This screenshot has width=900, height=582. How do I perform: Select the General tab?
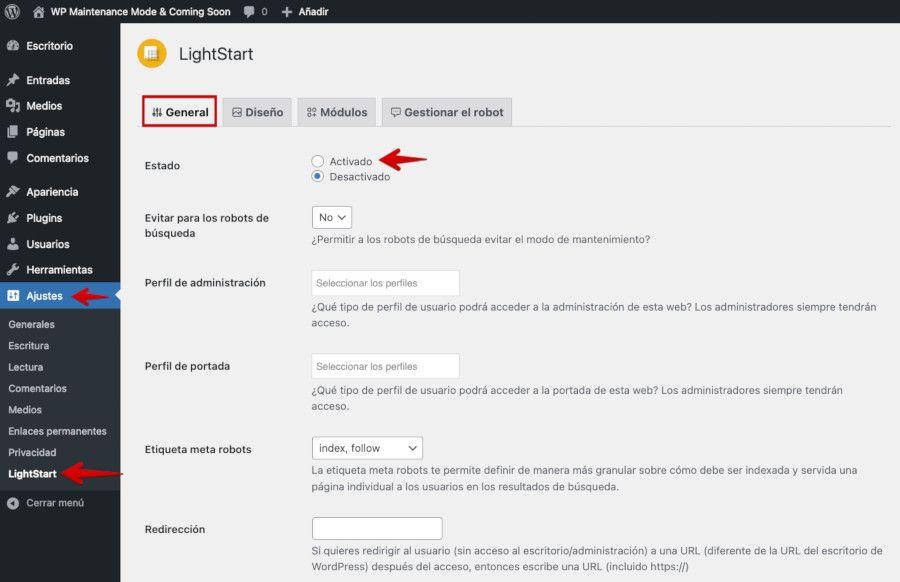coord(180,111)
